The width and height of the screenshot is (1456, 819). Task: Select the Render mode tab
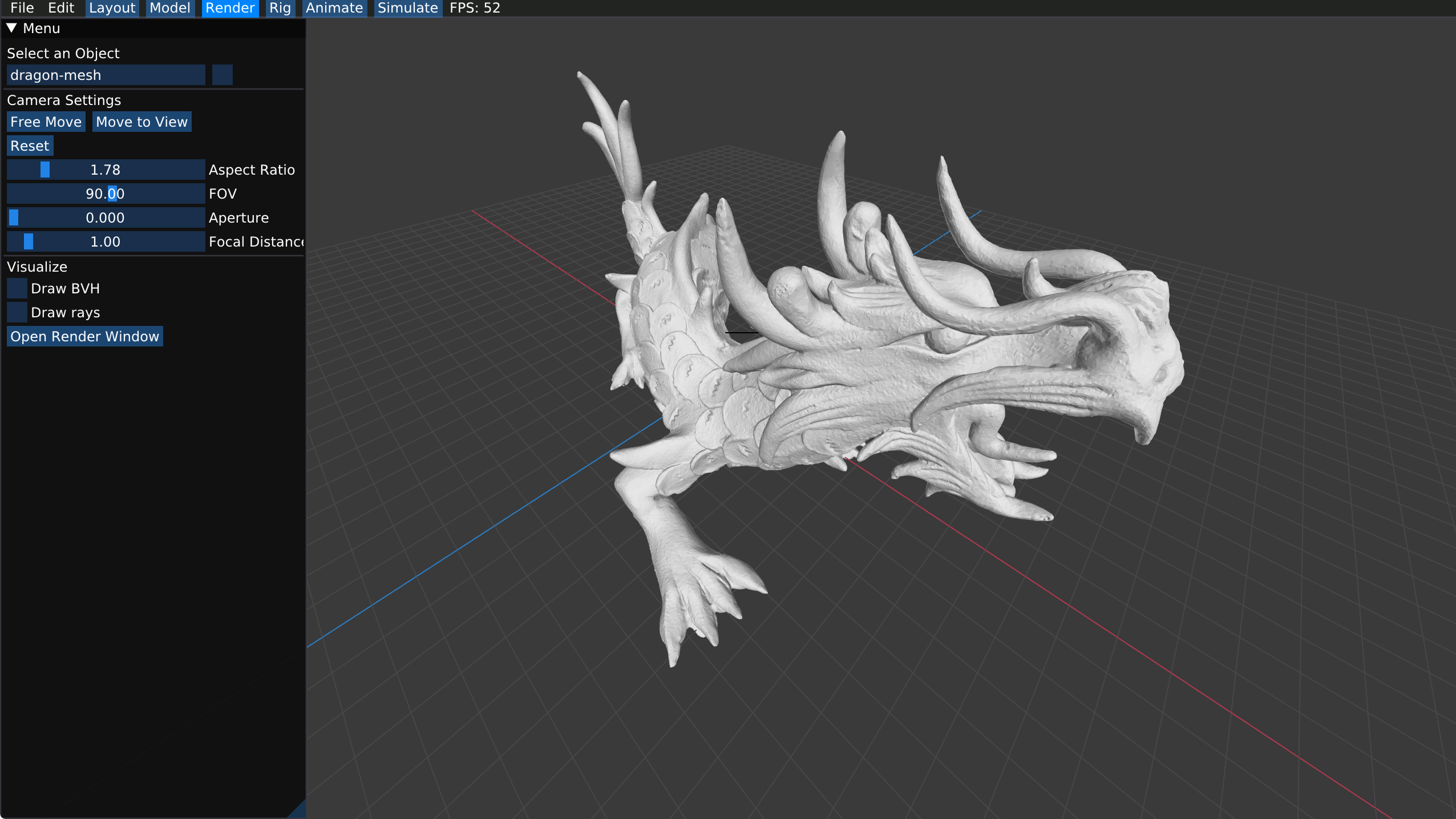click(230, 8)
